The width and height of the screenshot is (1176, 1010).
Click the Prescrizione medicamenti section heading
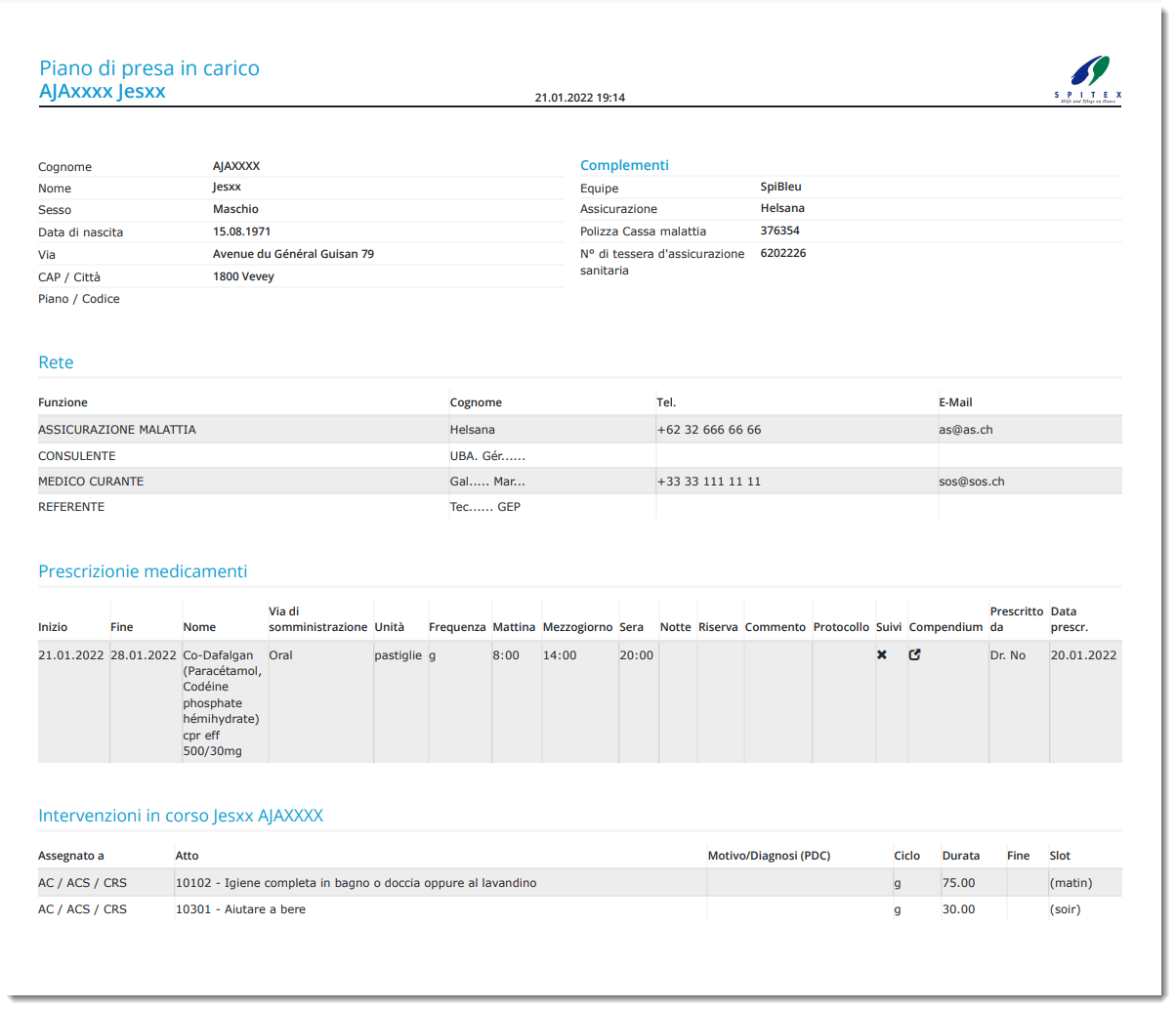143,571
